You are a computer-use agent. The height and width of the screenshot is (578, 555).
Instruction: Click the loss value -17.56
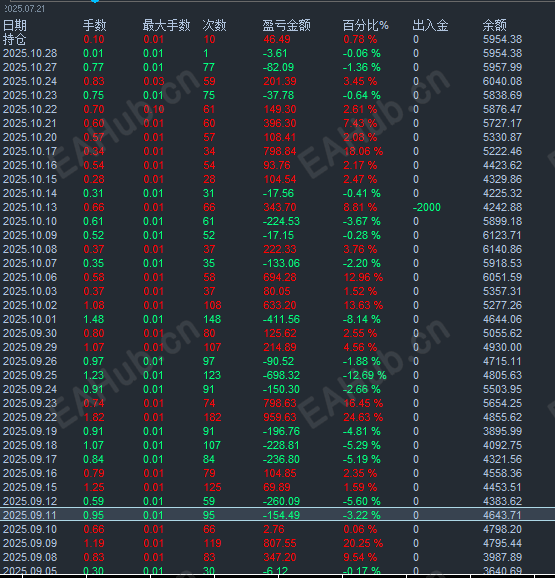click(x=278, y=194)
